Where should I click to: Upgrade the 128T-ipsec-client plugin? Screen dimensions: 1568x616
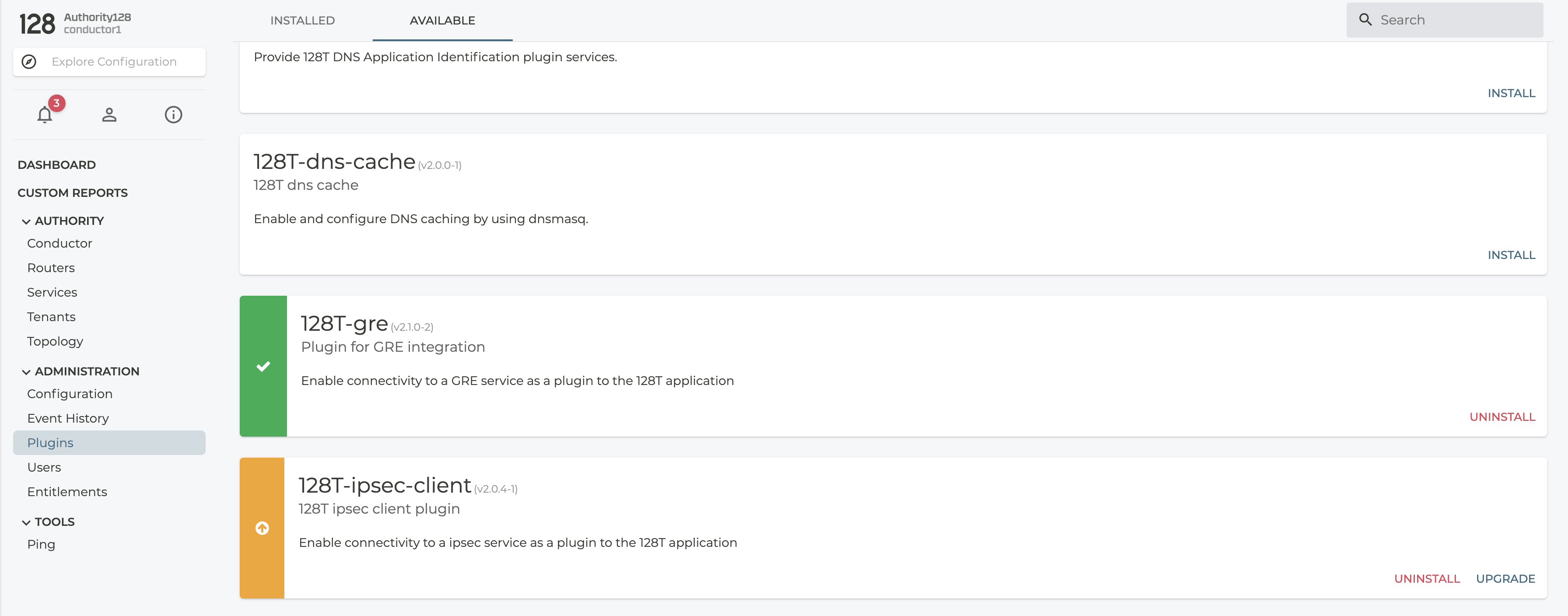coord(1505,579)
